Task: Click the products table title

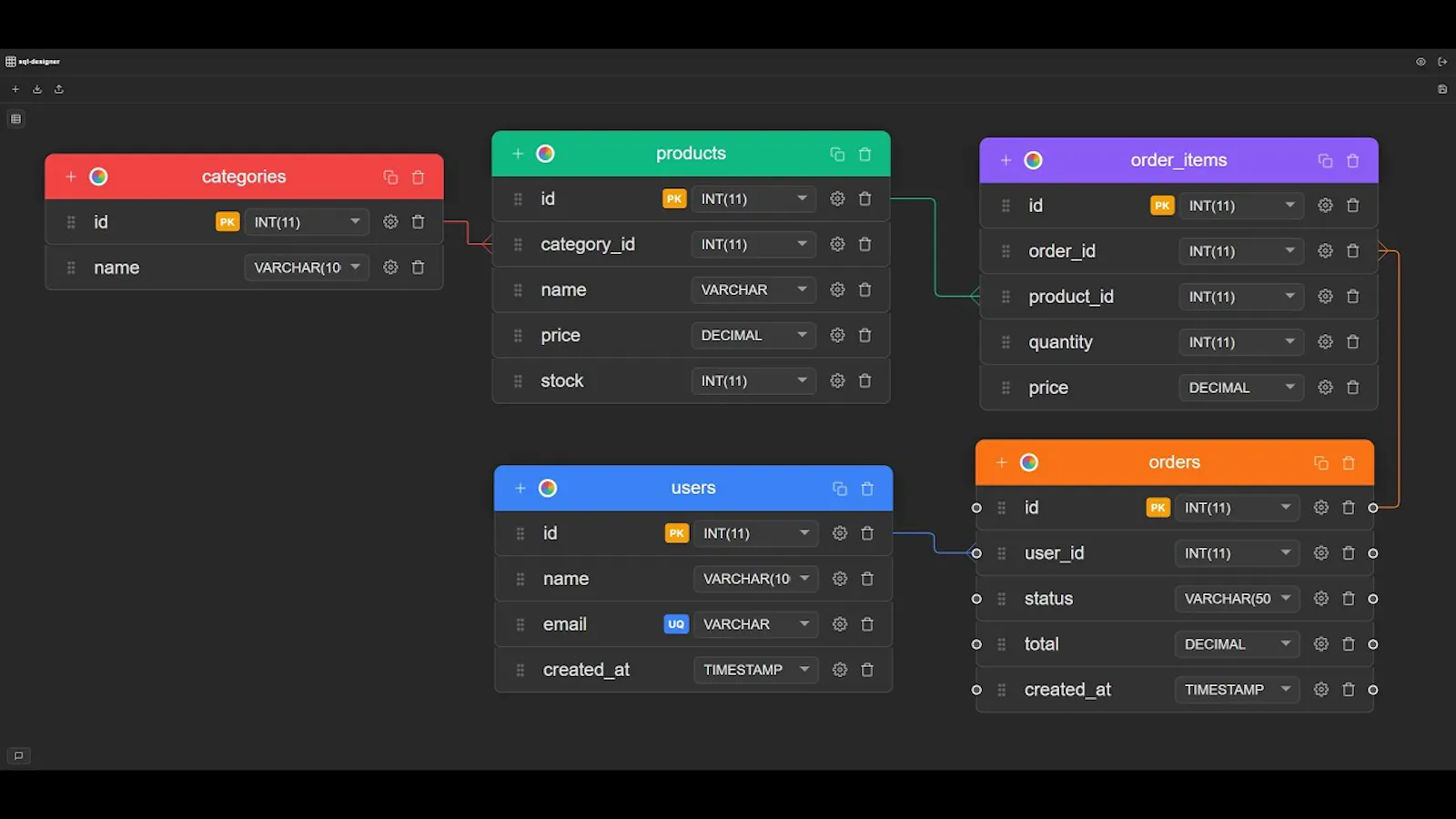Action: click(691, 154)
